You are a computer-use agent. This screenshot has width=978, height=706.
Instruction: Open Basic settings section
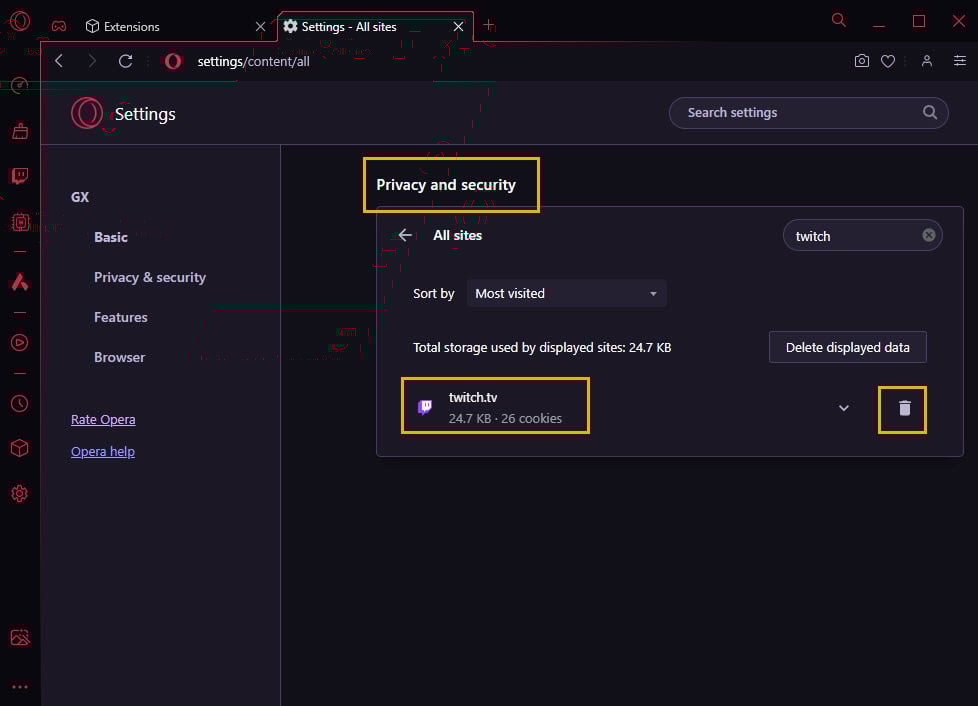[x=111, y=237]
